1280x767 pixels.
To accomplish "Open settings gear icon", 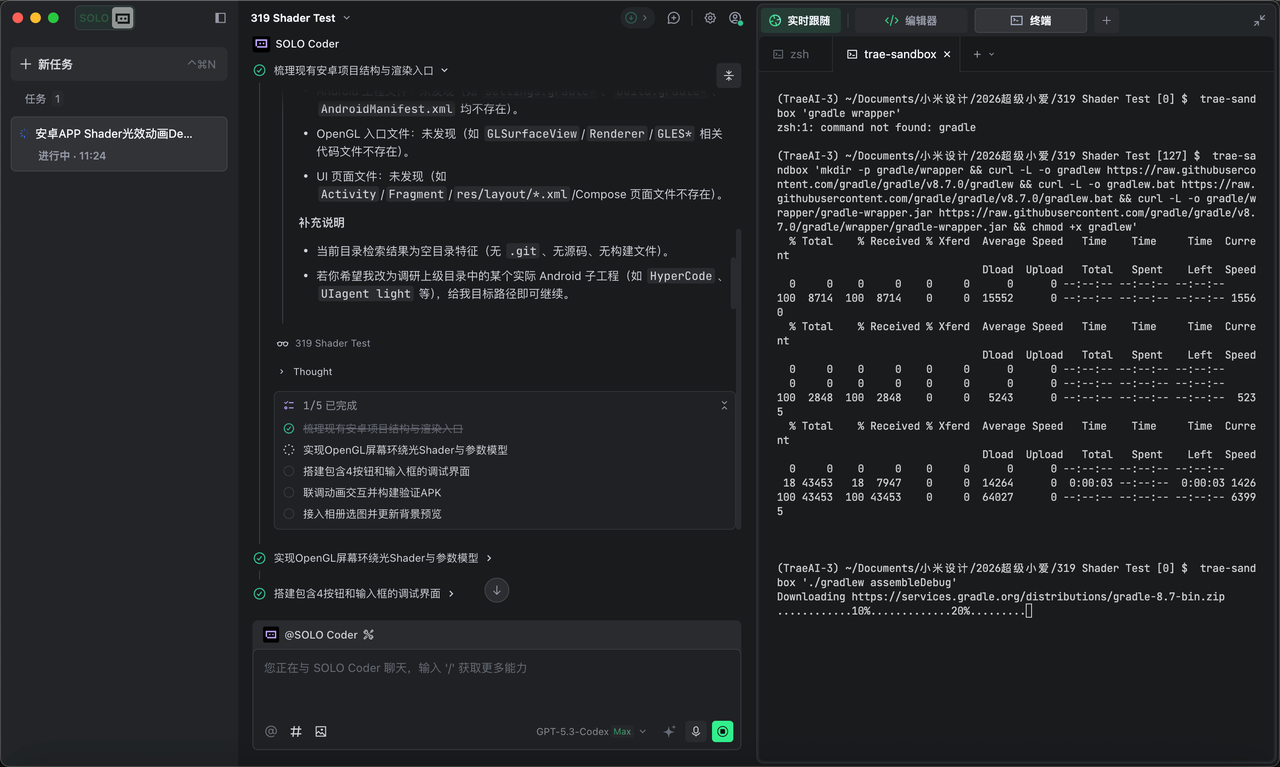I will coord(710,18).
